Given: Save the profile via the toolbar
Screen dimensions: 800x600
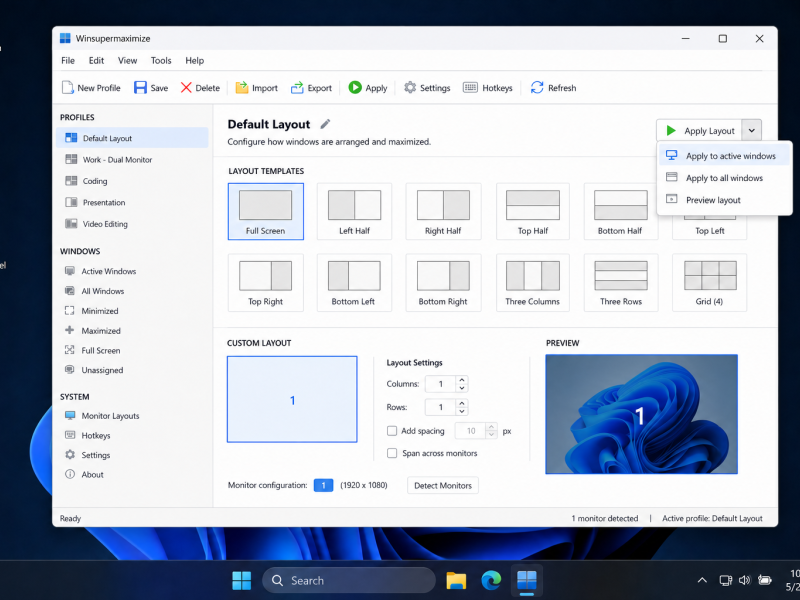Looking at the screenshot, I should coord(151,88).
